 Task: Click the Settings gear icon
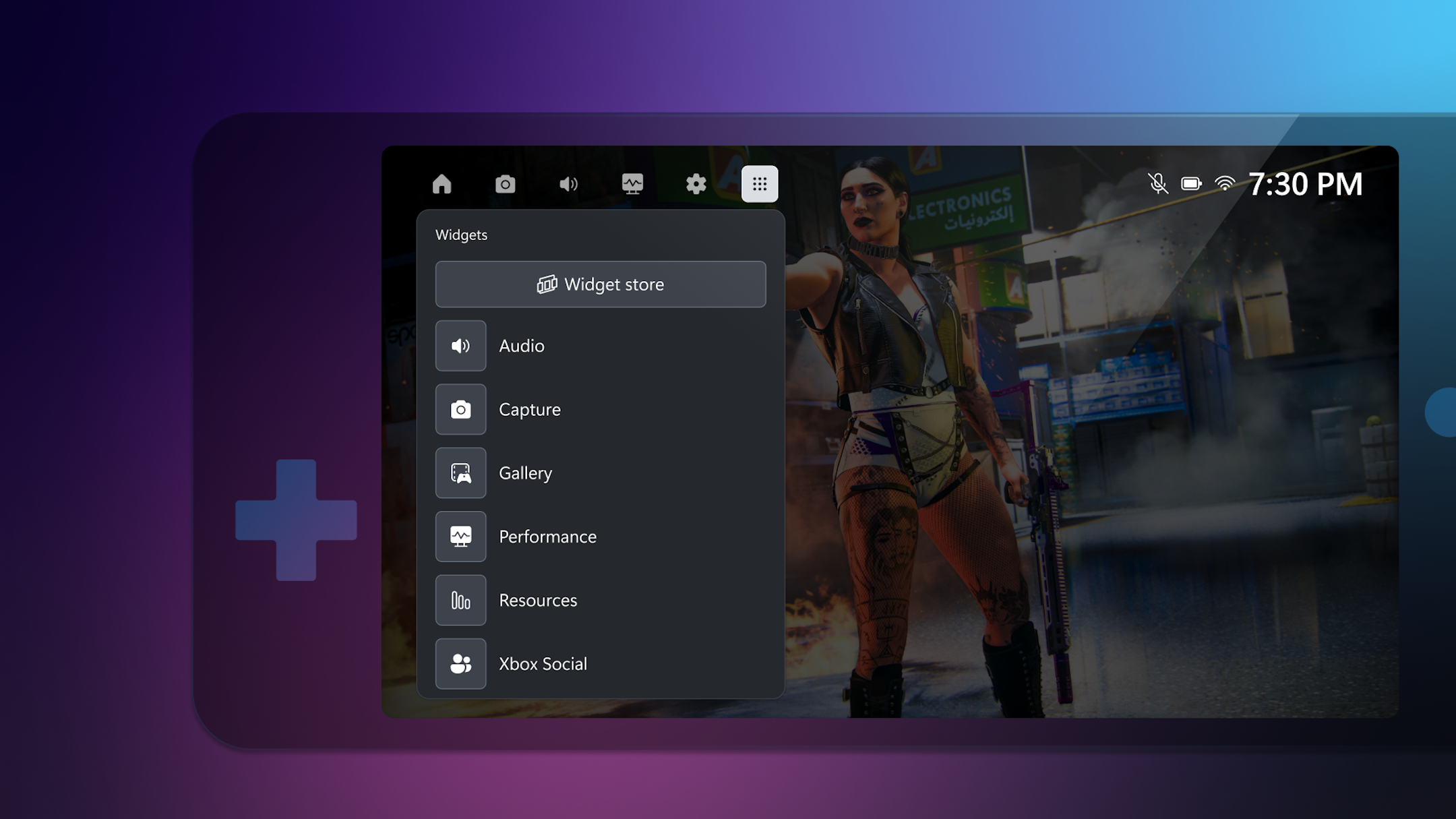[x=697, y=183]
